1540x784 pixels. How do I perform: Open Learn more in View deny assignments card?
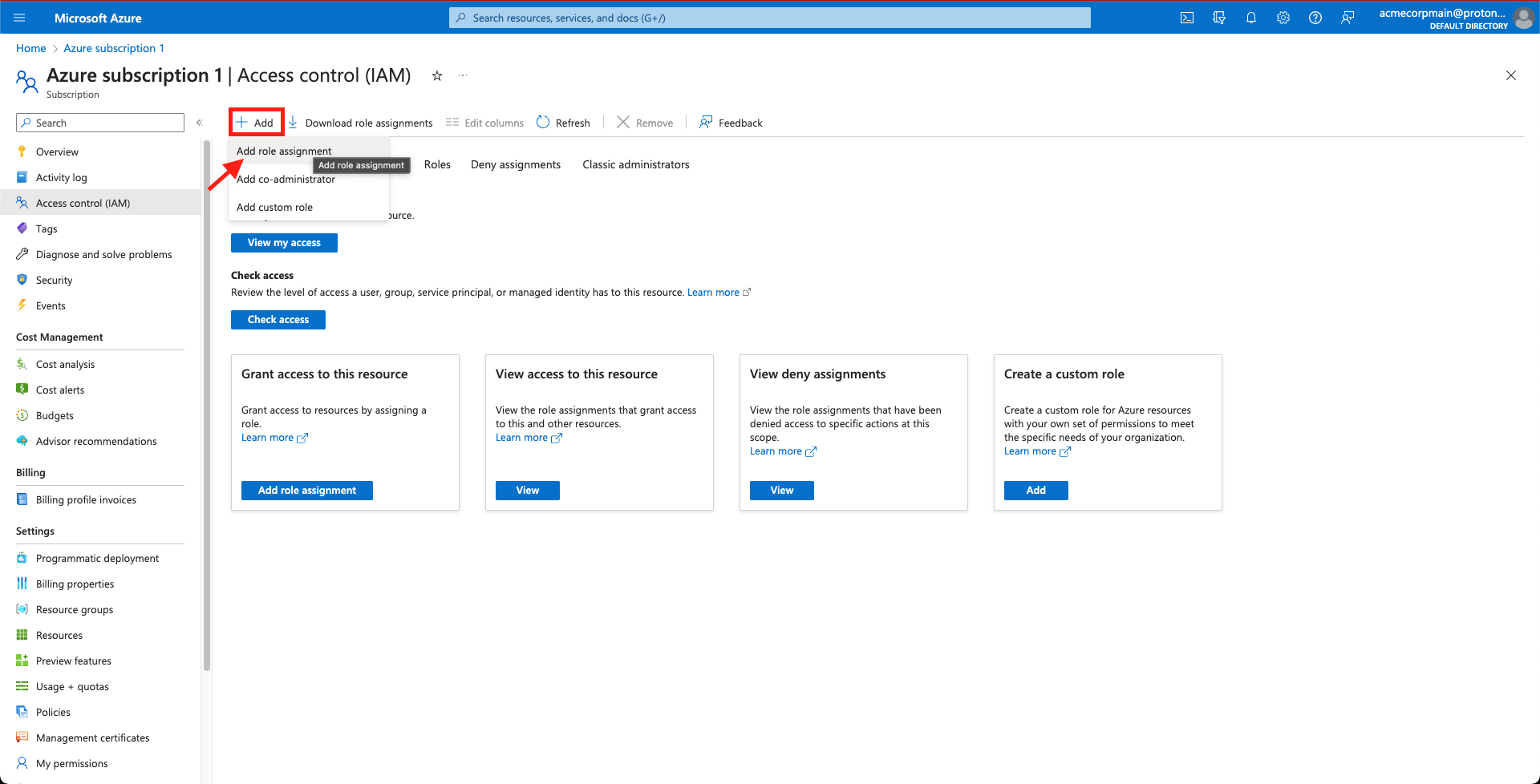tap(783, 451)
